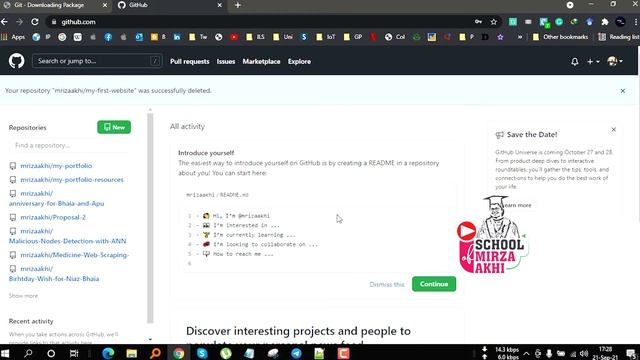This screenshot has width=640, height=360.
Task: Show hidden system tray icons
Action: point(526,353)
